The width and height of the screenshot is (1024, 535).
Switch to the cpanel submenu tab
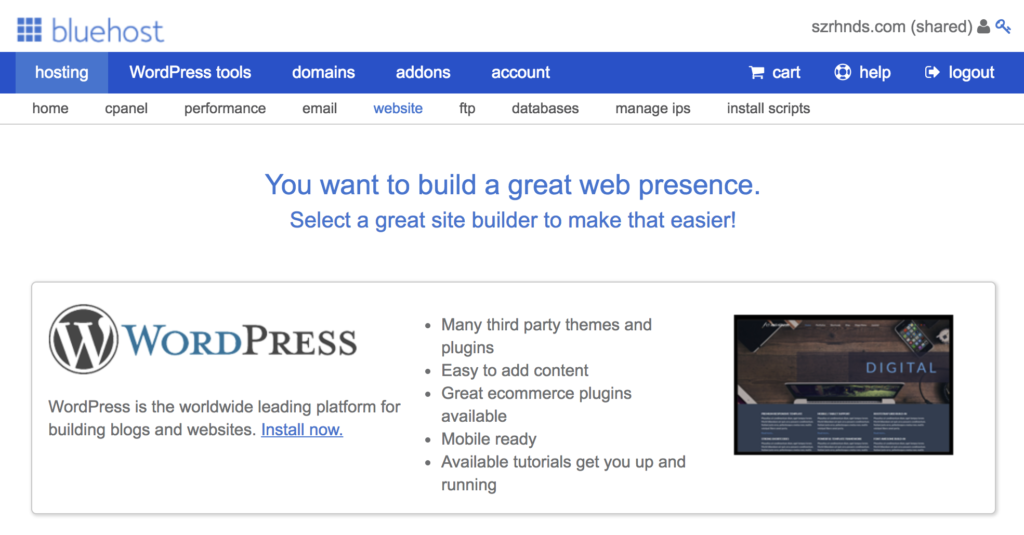[126, 108]
